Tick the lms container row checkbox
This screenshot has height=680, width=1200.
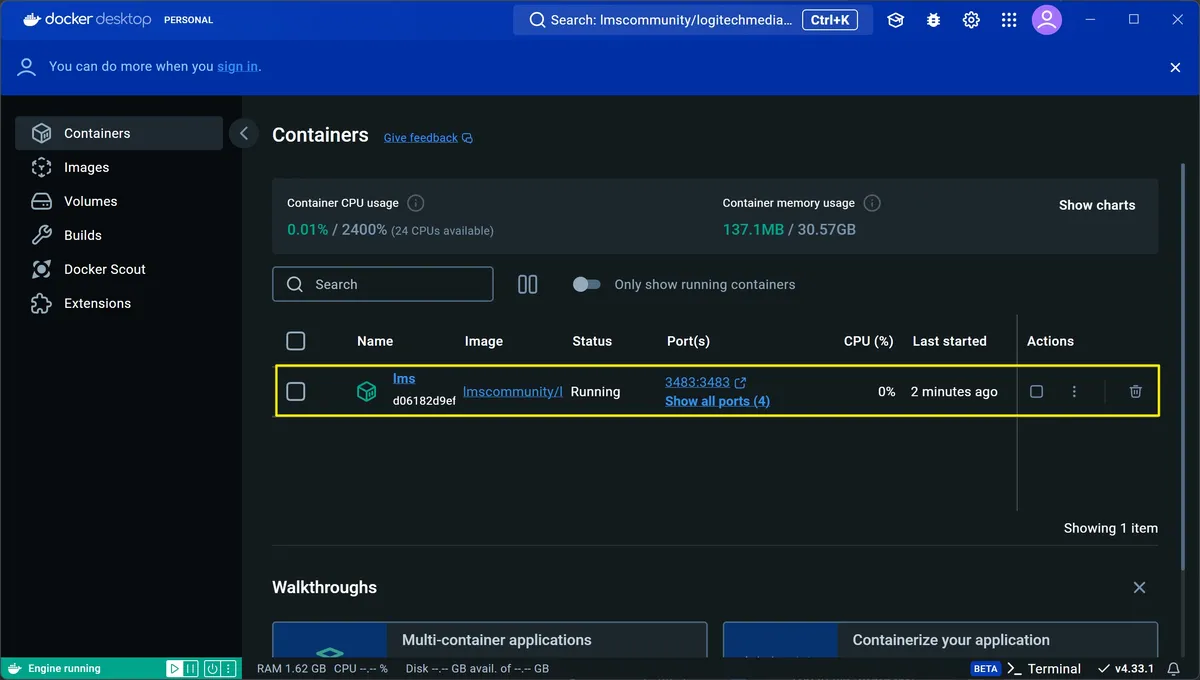pos(296,392)
